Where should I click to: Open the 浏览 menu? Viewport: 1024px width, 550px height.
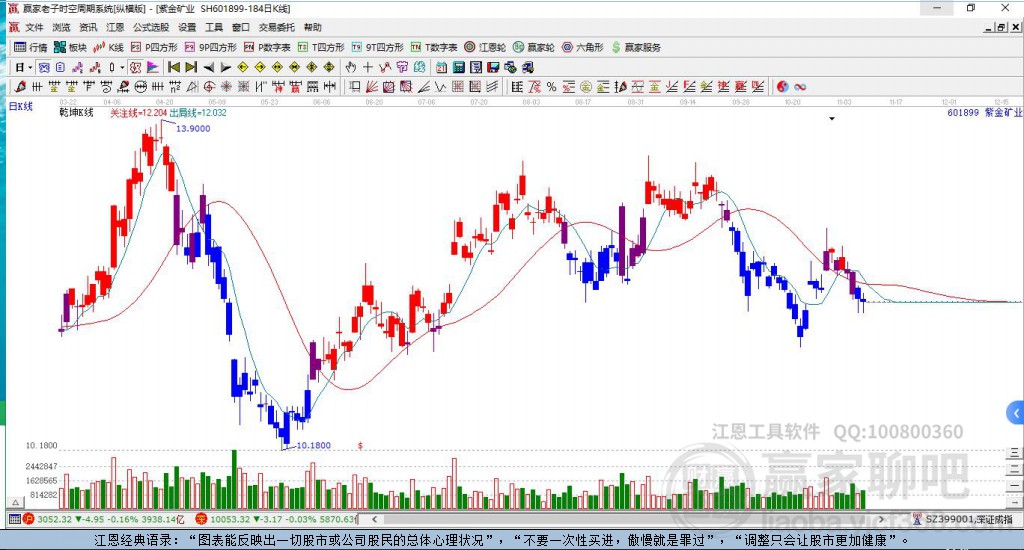(x=61, y=27)
